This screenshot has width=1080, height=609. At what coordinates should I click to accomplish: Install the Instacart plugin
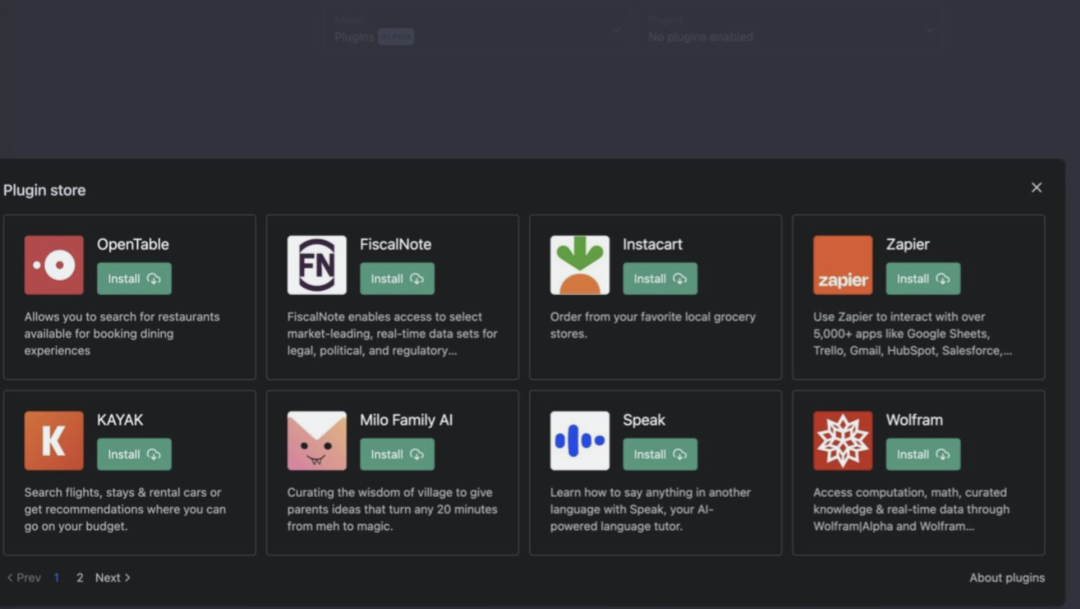[660, 278]
